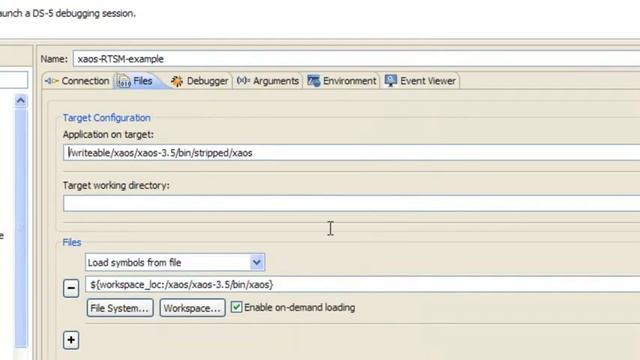Go to the Environment tab
The image size is (640, 360).
click(x=342, y=81)
